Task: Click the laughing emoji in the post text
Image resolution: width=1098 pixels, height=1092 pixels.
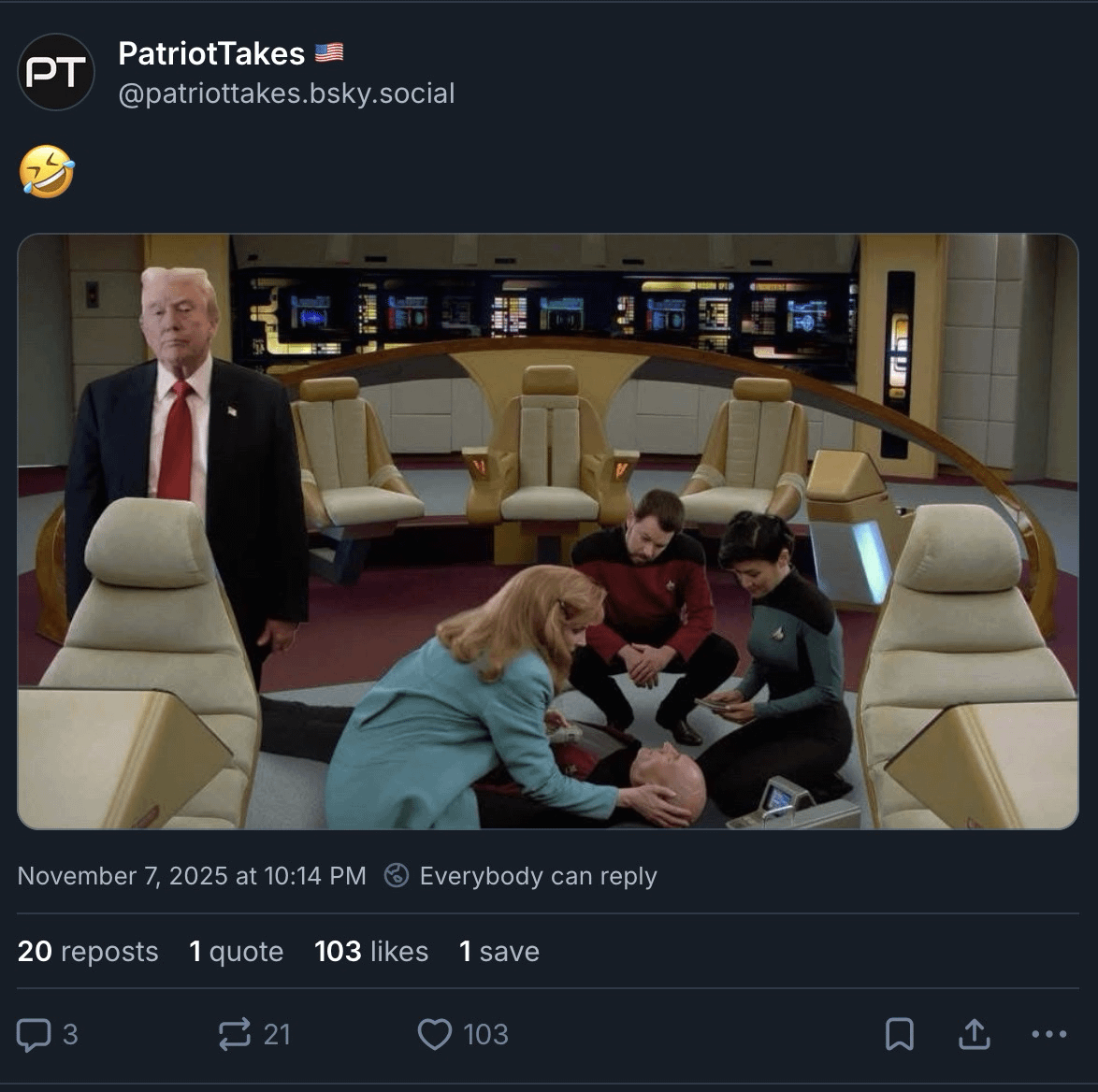Action: pos(47,172)
